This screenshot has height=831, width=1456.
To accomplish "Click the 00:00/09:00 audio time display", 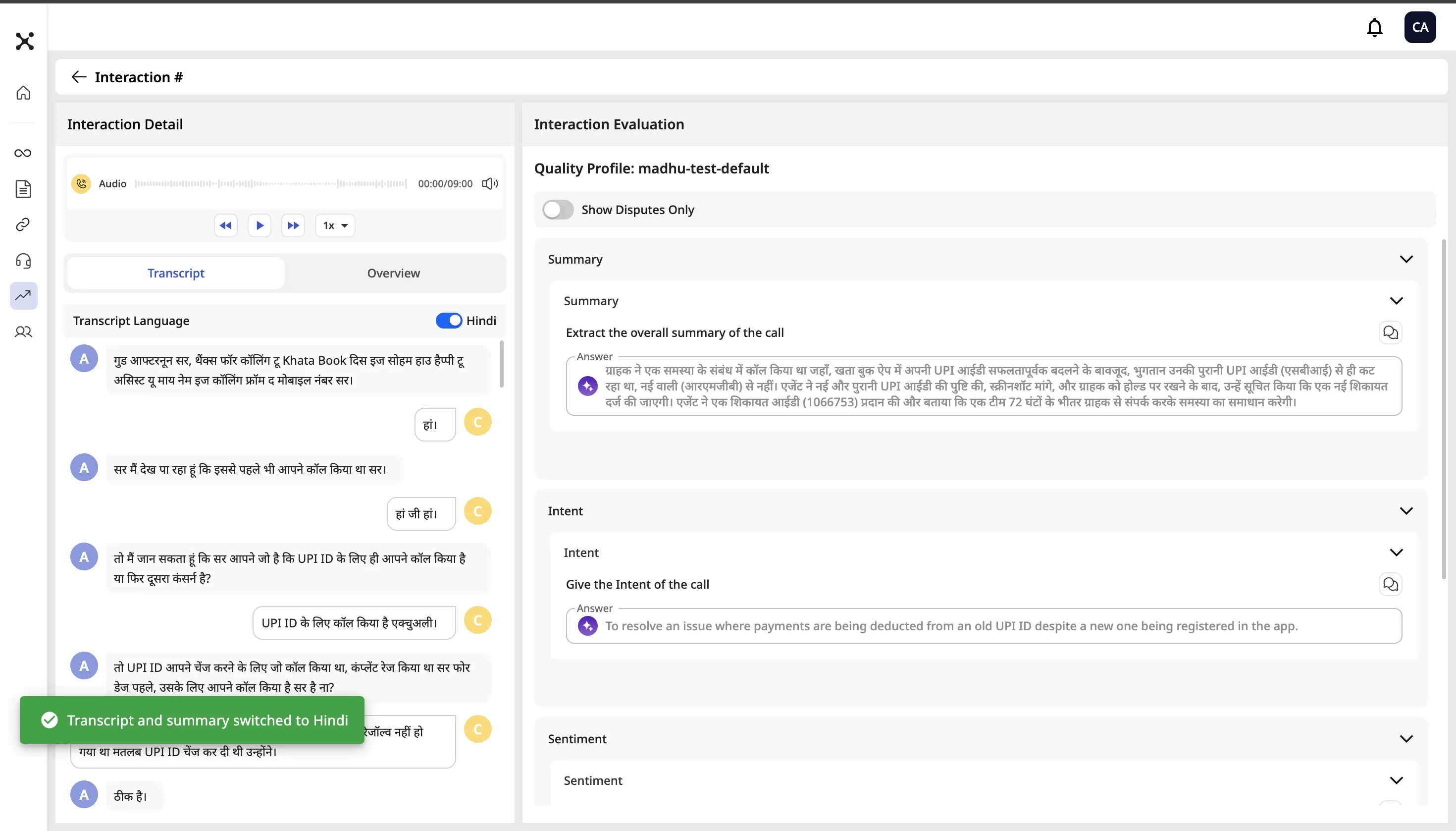I will tap(445, 184).
